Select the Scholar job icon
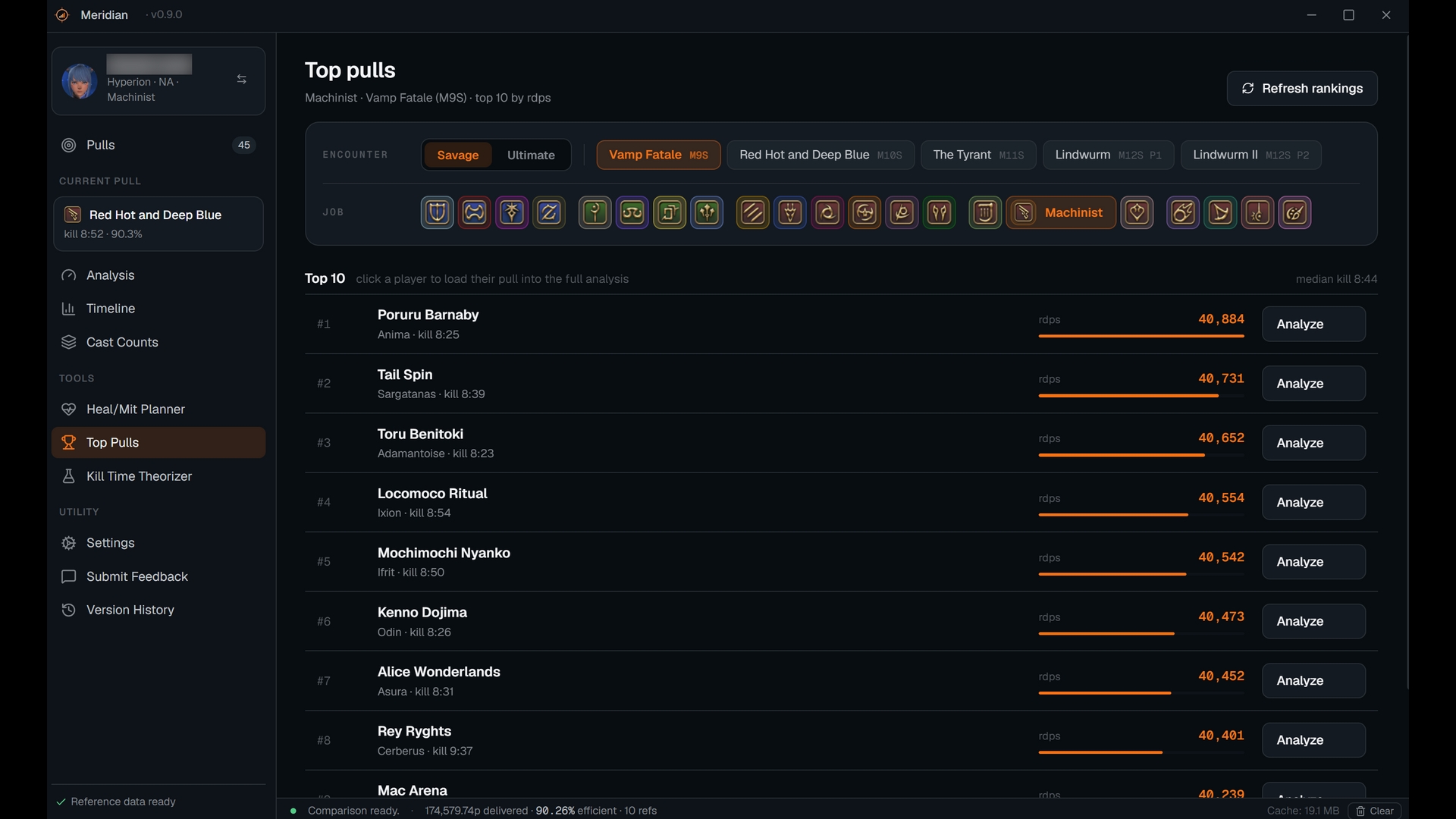 [x=632, y=212]
